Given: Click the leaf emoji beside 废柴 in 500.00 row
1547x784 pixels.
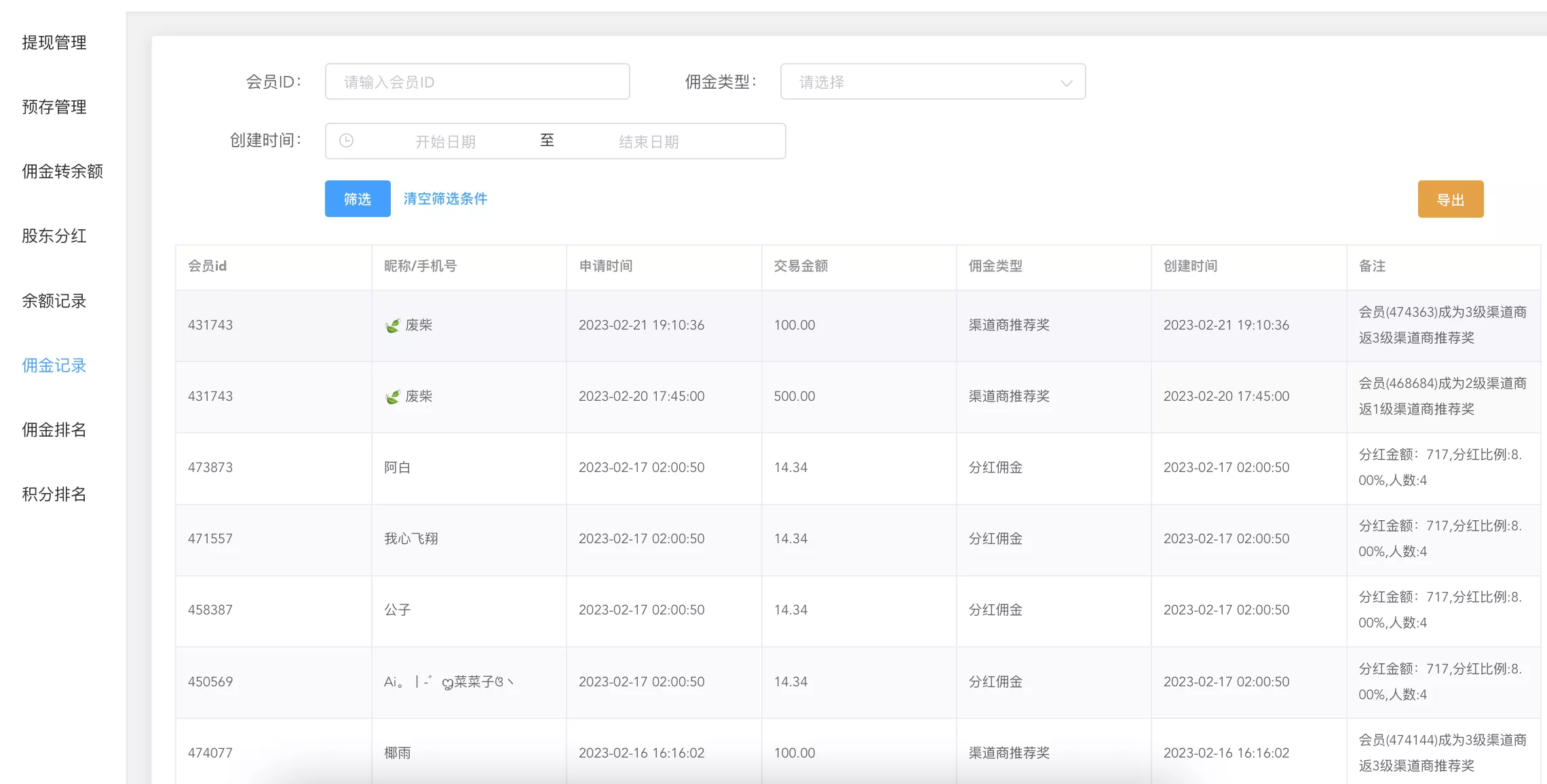Looking at the screenshot, I should (393, 397).
